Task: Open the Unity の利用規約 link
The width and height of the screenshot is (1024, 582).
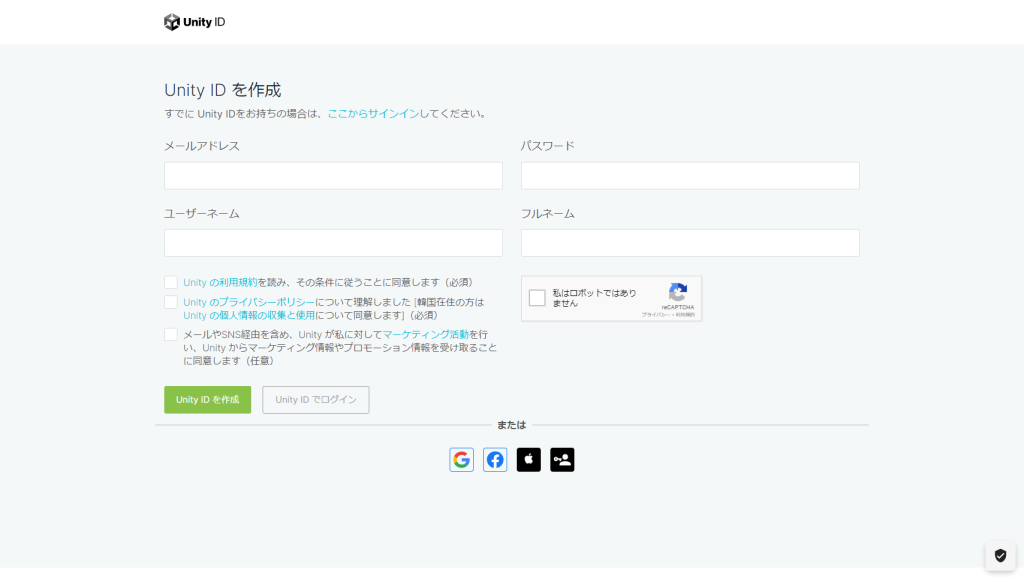Action: pyautogui.click(x=220, y=282)
